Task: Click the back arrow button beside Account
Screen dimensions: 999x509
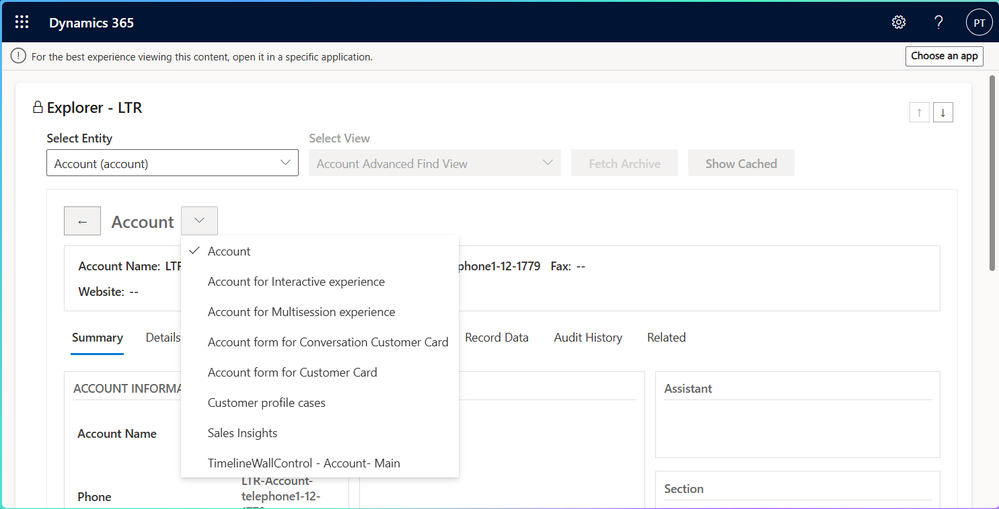Action: point(82,221)
